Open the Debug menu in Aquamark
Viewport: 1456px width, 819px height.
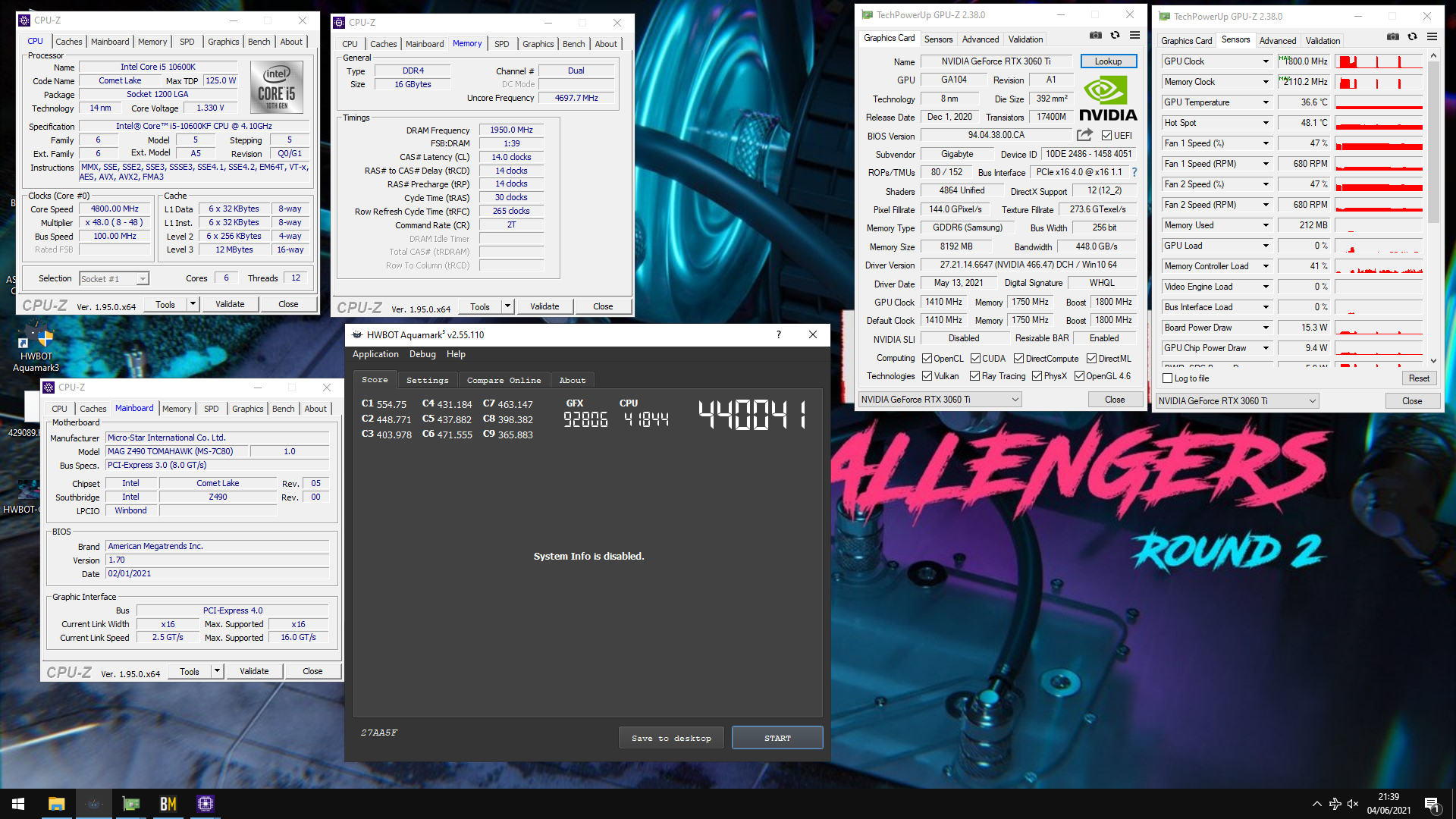(x=422, y=354)
